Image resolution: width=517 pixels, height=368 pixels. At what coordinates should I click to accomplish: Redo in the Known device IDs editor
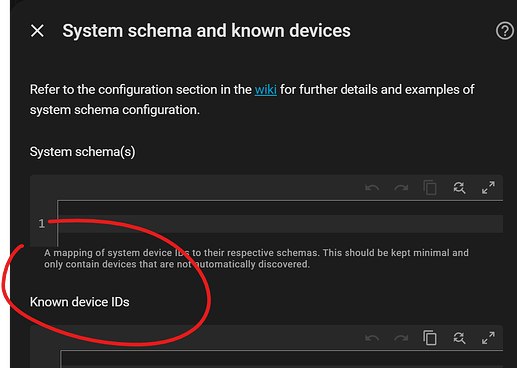point(401,338)
